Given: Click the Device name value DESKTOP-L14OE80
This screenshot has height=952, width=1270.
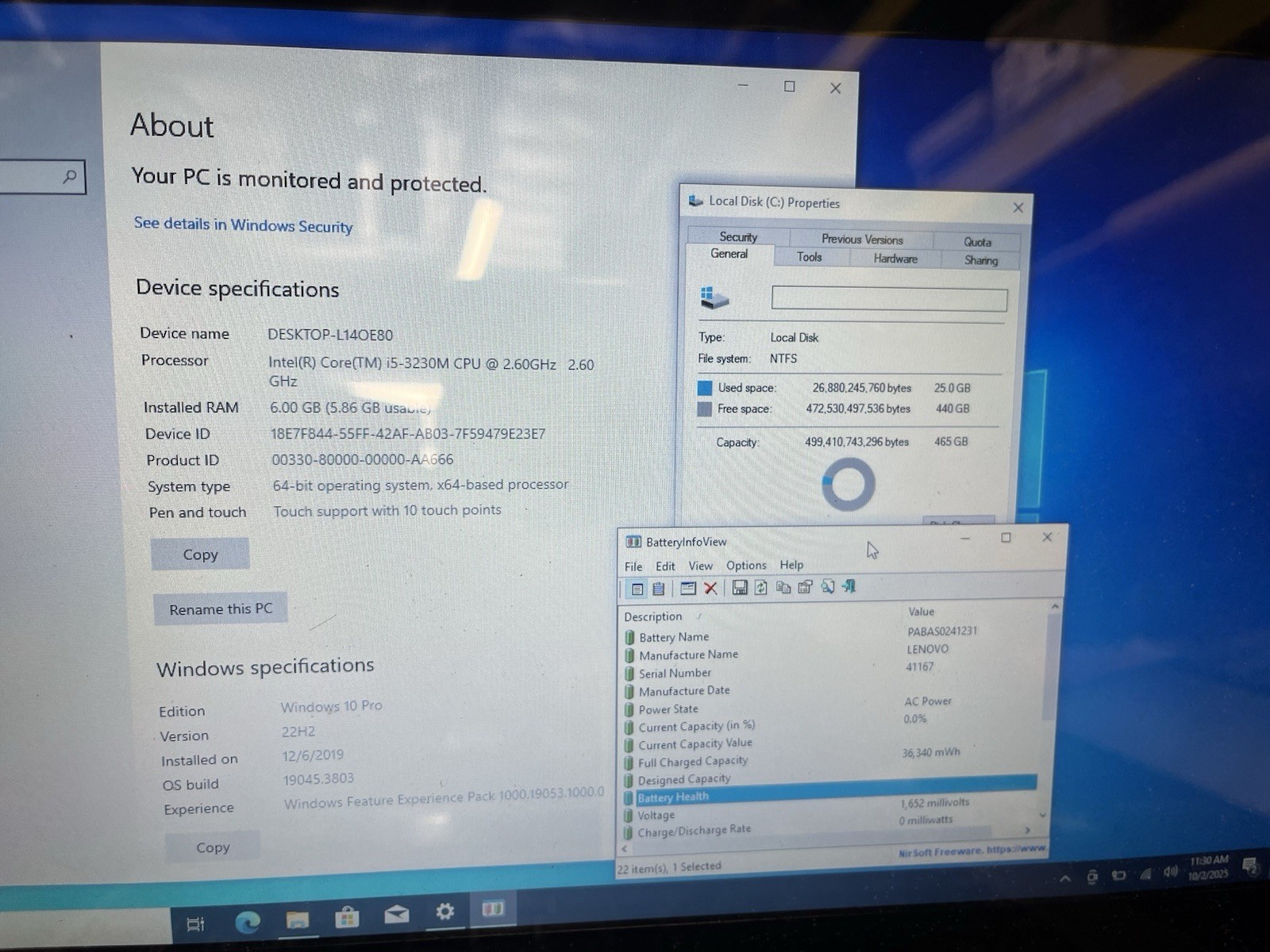Looking at the screenshot, I should tap(330, 335).
